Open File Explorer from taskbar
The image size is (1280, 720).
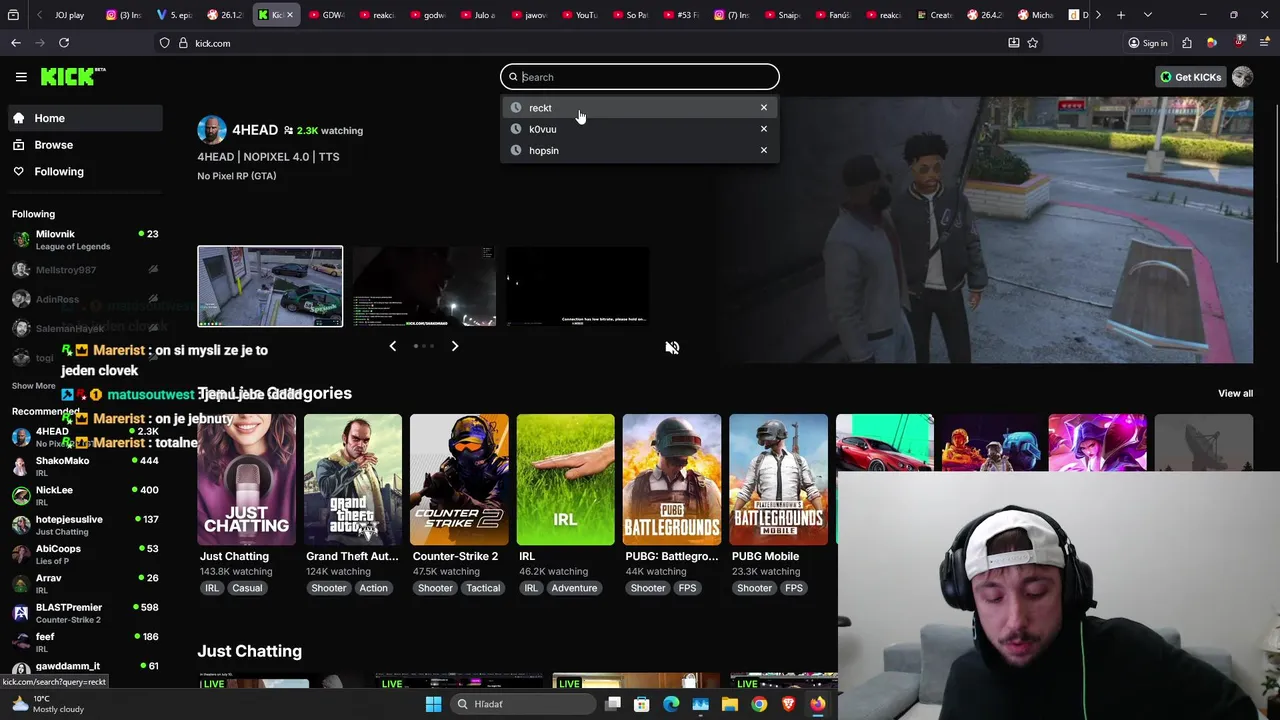[x=730, y=704]
